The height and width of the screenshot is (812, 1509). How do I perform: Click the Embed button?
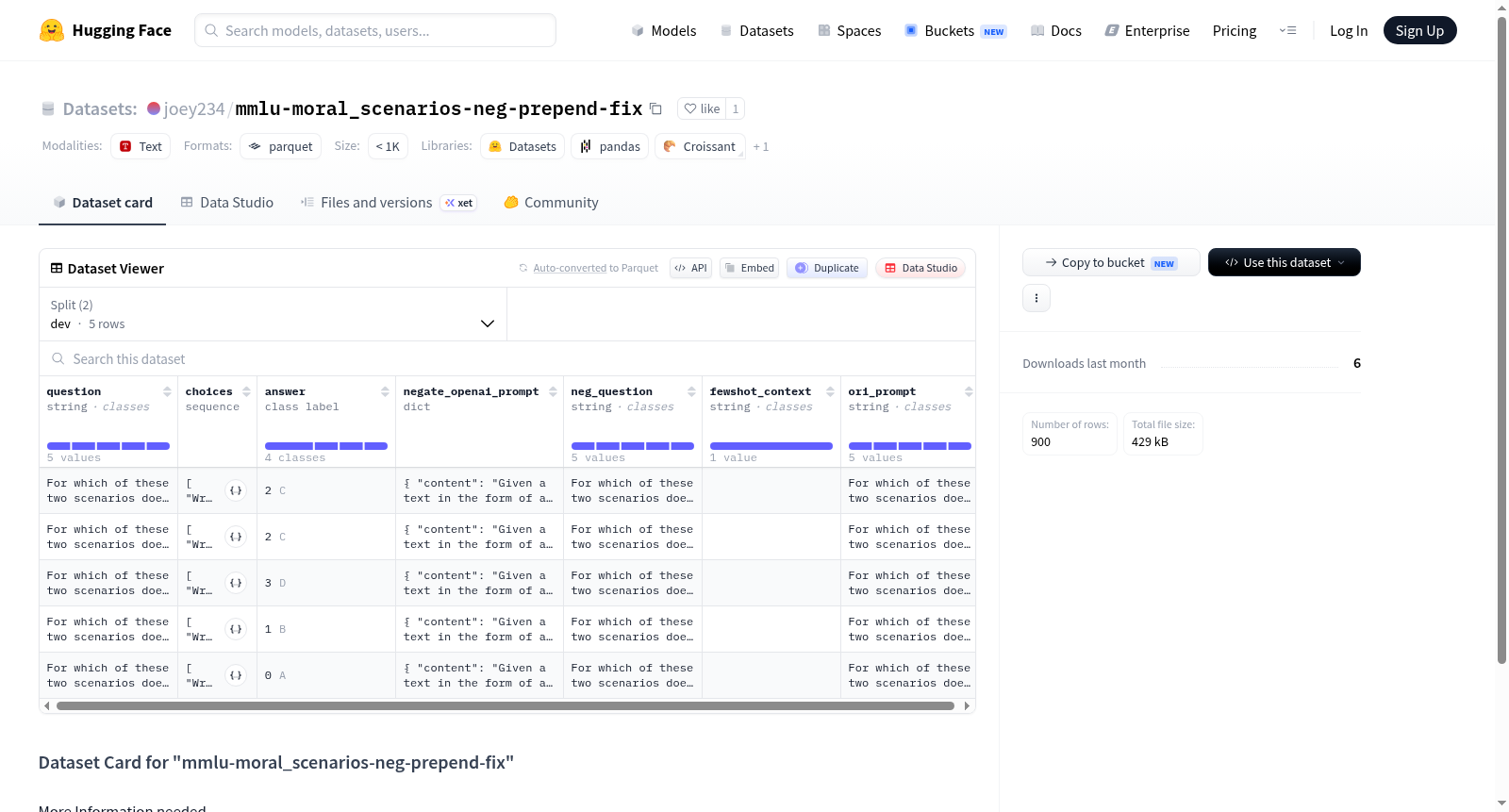tap(750, 268)
